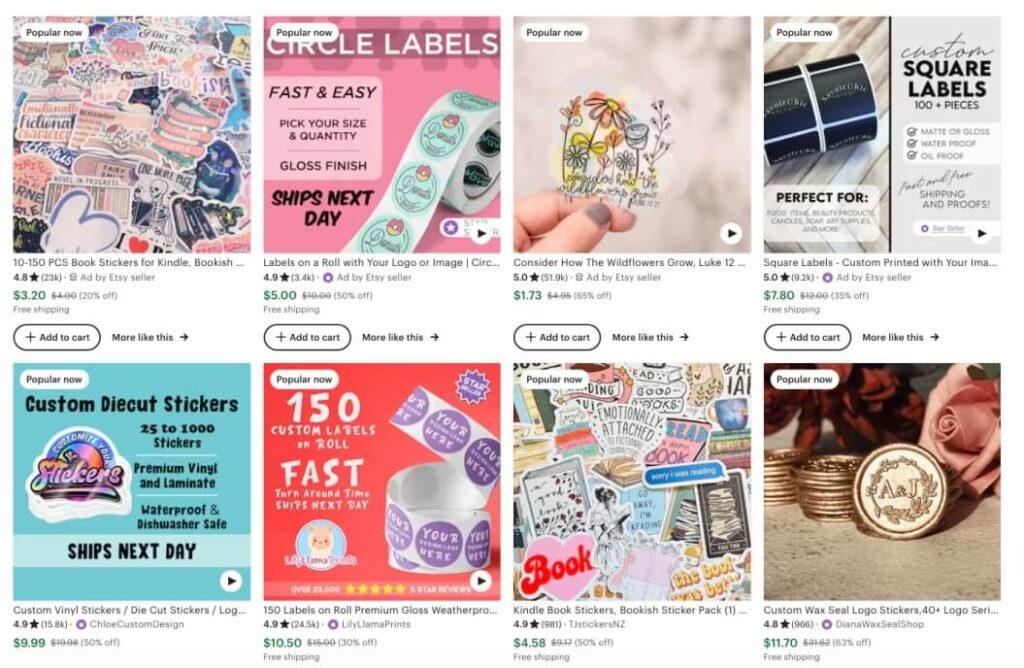1024x668 pixels.
Task: Play the video on Square Labels listing
Action: click(983, 234)
